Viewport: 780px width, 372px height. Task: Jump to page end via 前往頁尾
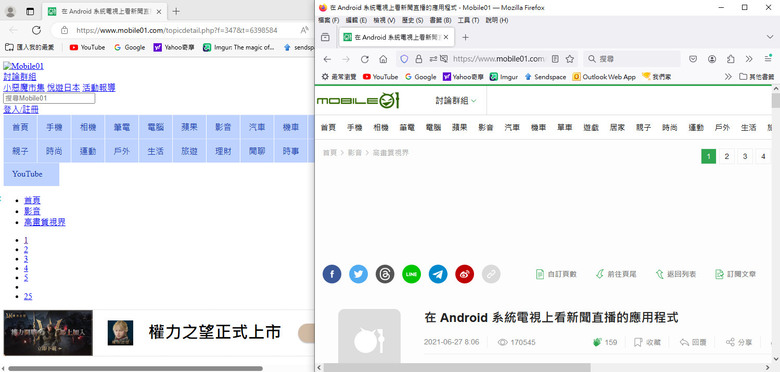[616, 274]
